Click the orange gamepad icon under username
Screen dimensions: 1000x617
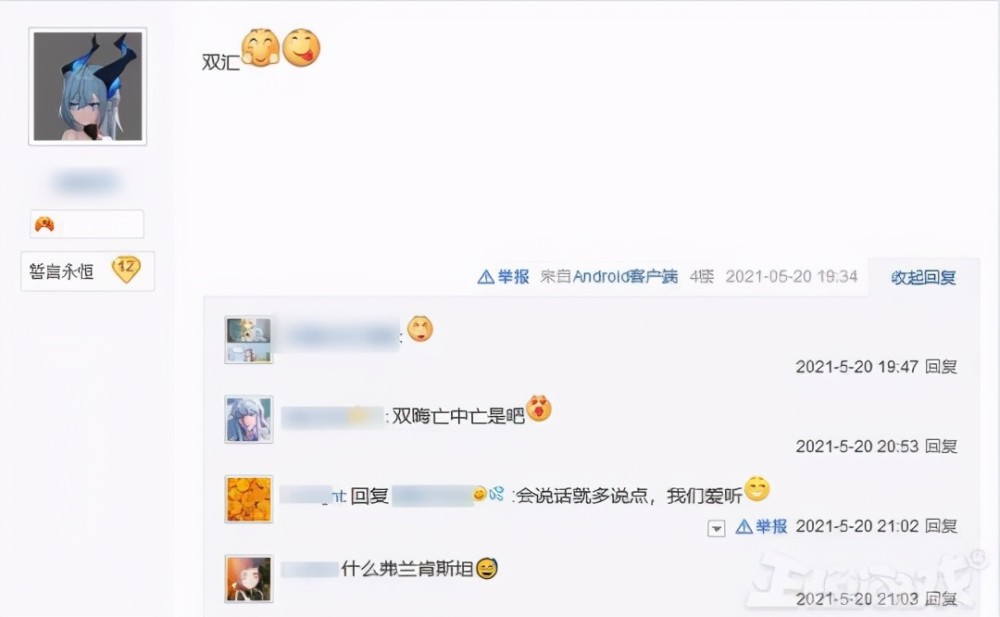(x=44, y=224)
